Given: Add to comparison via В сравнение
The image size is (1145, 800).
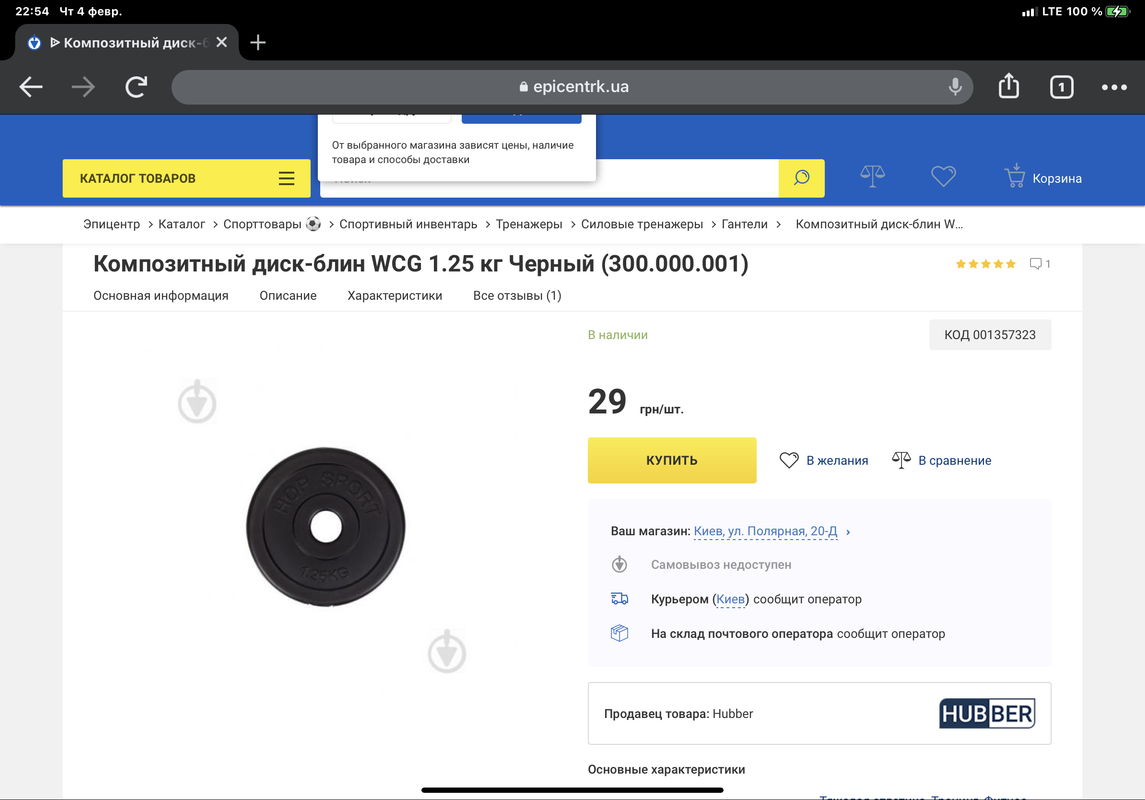Looking at the screenshot, I should click(x=942, y=461).
